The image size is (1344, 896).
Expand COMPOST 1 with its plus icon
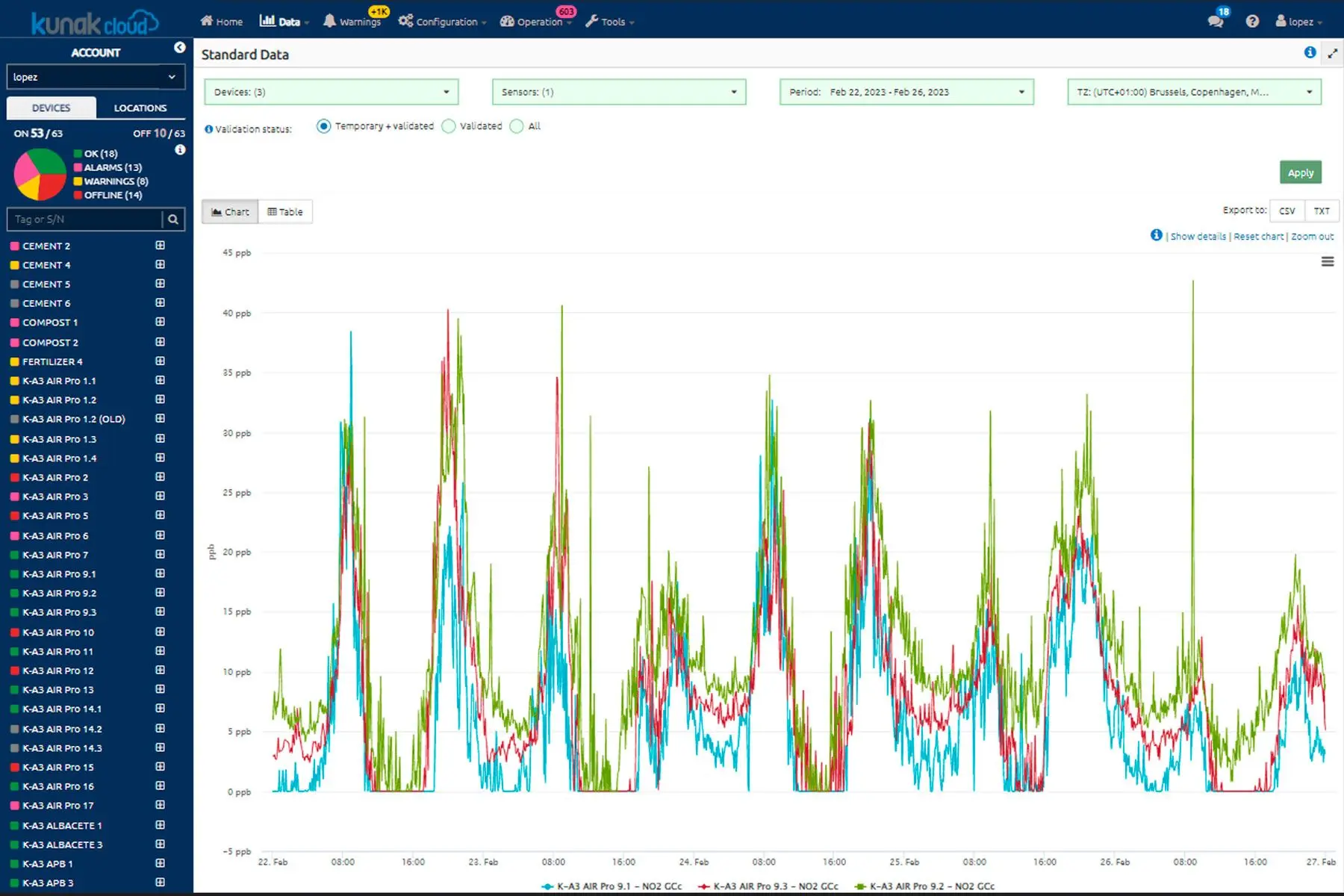click(160, 322)
